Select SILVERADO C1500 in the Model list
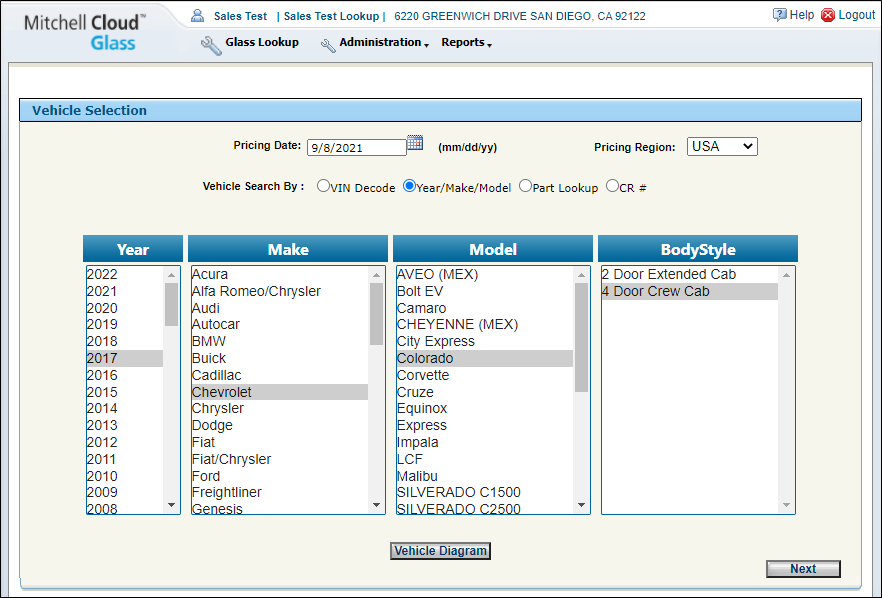 [x=485, y=492]
